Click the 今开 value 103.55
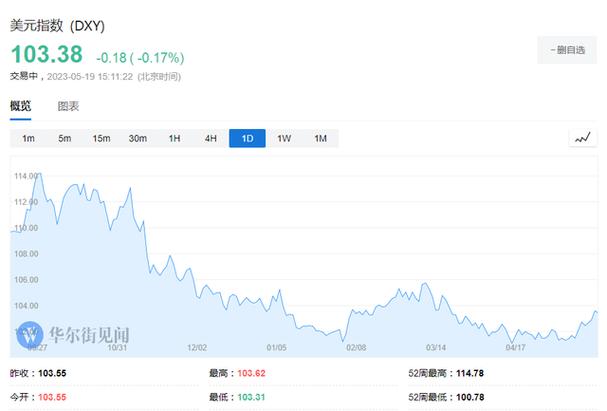The image size is (607, 411). 52,397
